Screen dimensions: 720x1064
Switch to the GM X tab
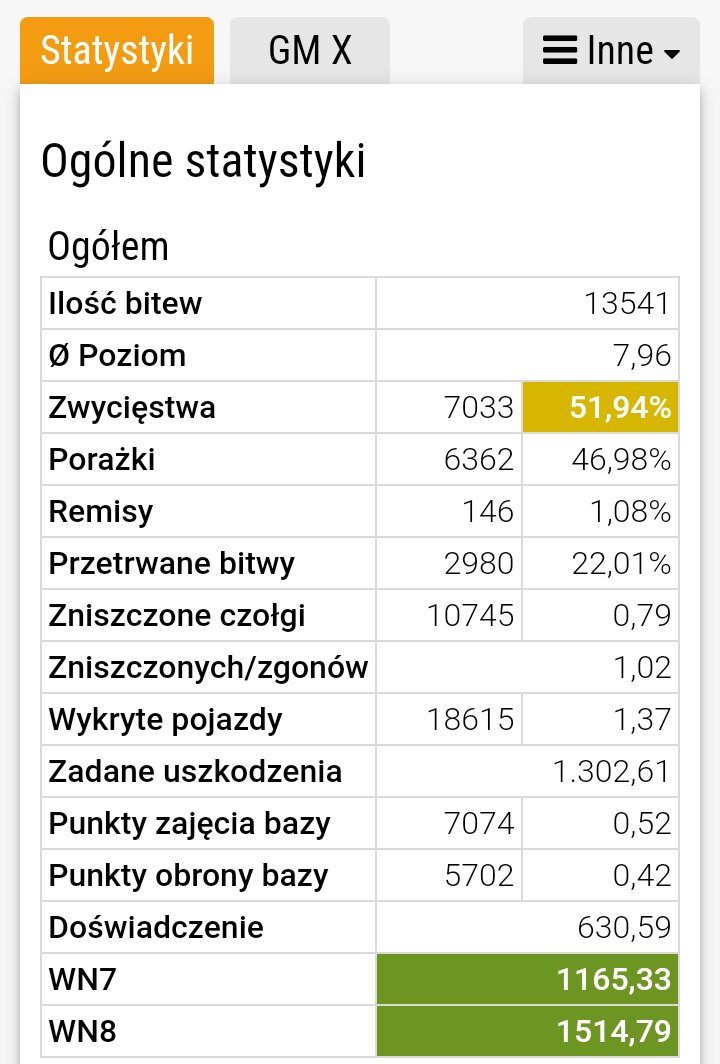309,51
